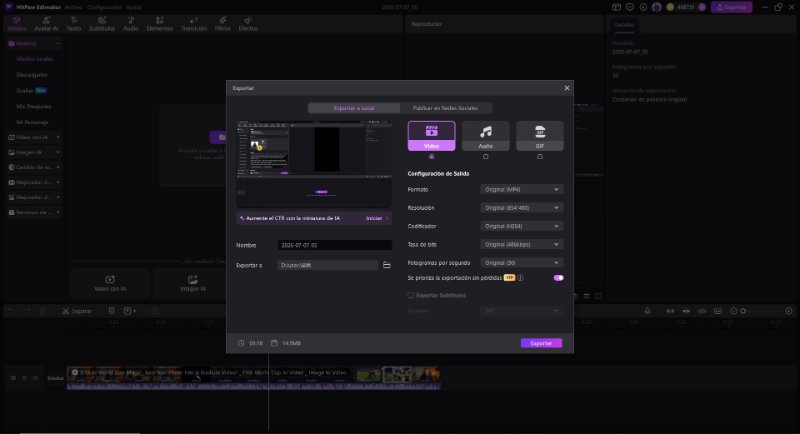Select the radio button under Audio

pyautogui.click(x=485, y=157)
